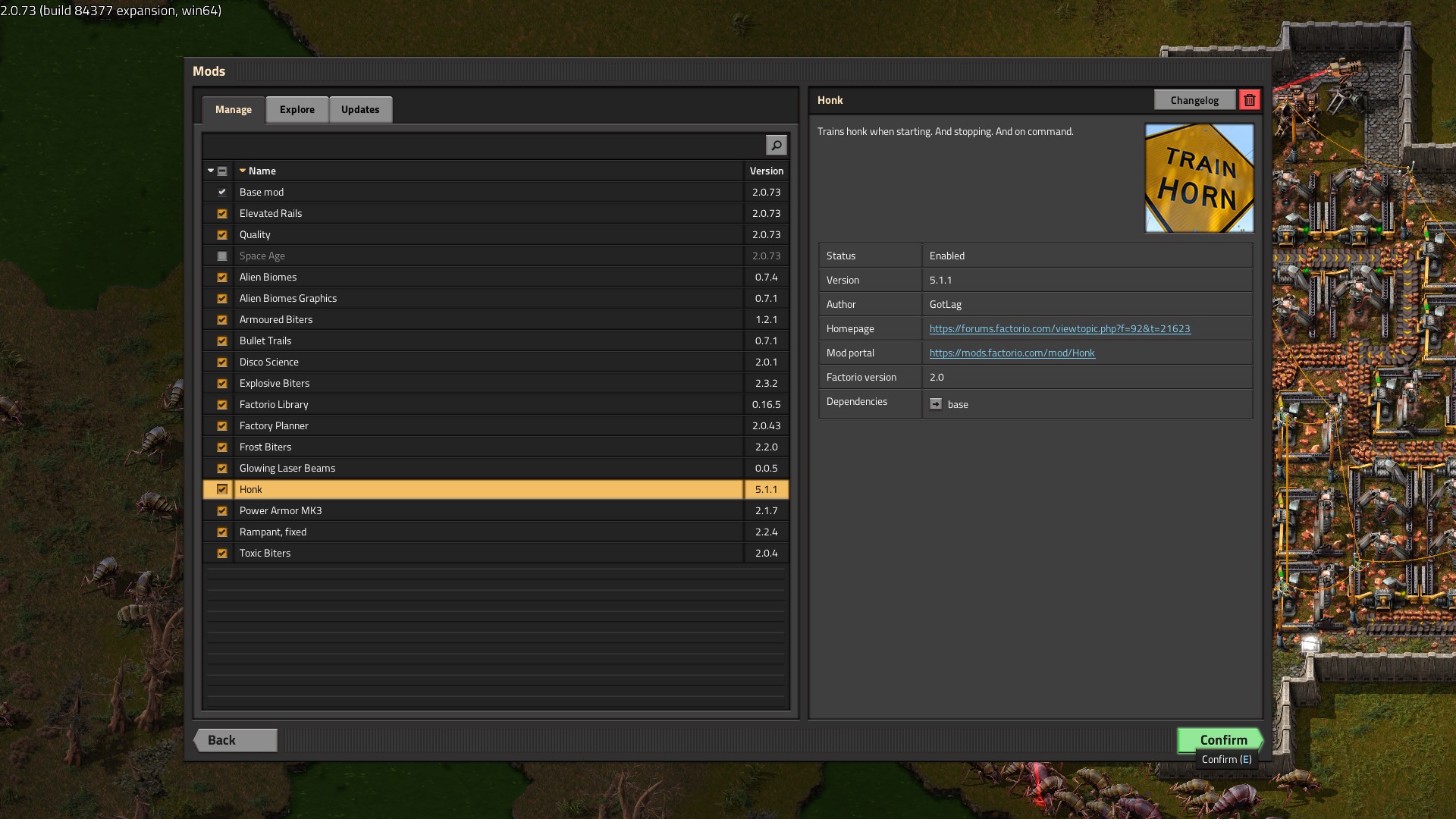1456x819 pixels.
Task: Click the base dependency arrow icon
Action: point(936,404)
